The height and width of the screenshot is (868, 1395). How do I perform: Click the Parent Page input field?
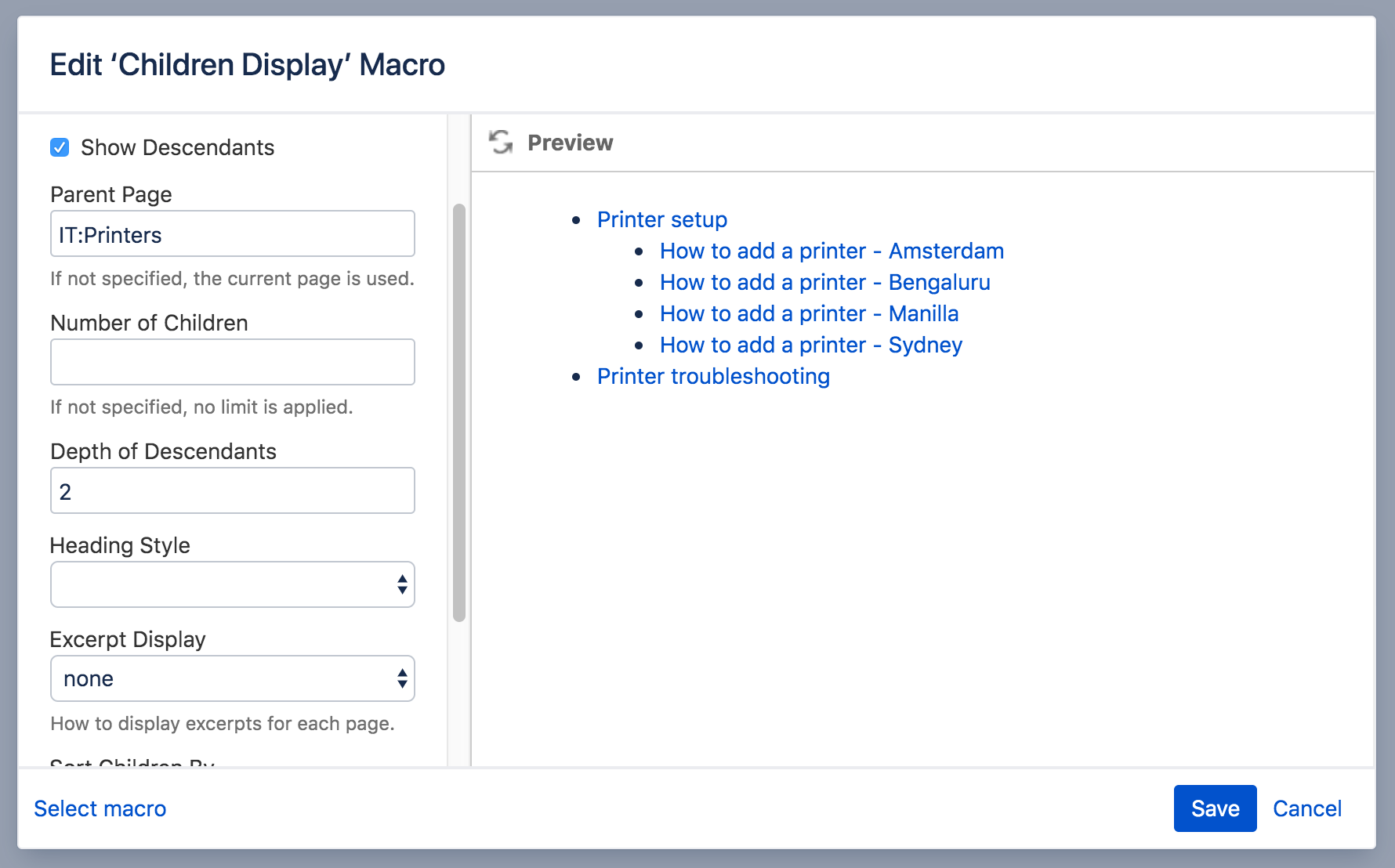coord(232,234)
